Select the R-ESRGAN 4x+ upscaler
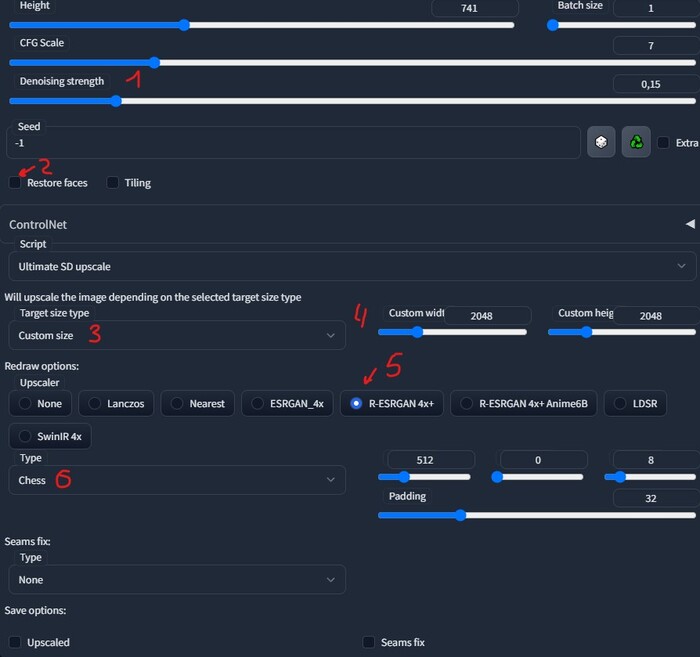This screenshot has width=700, height=657. (392, 403)
